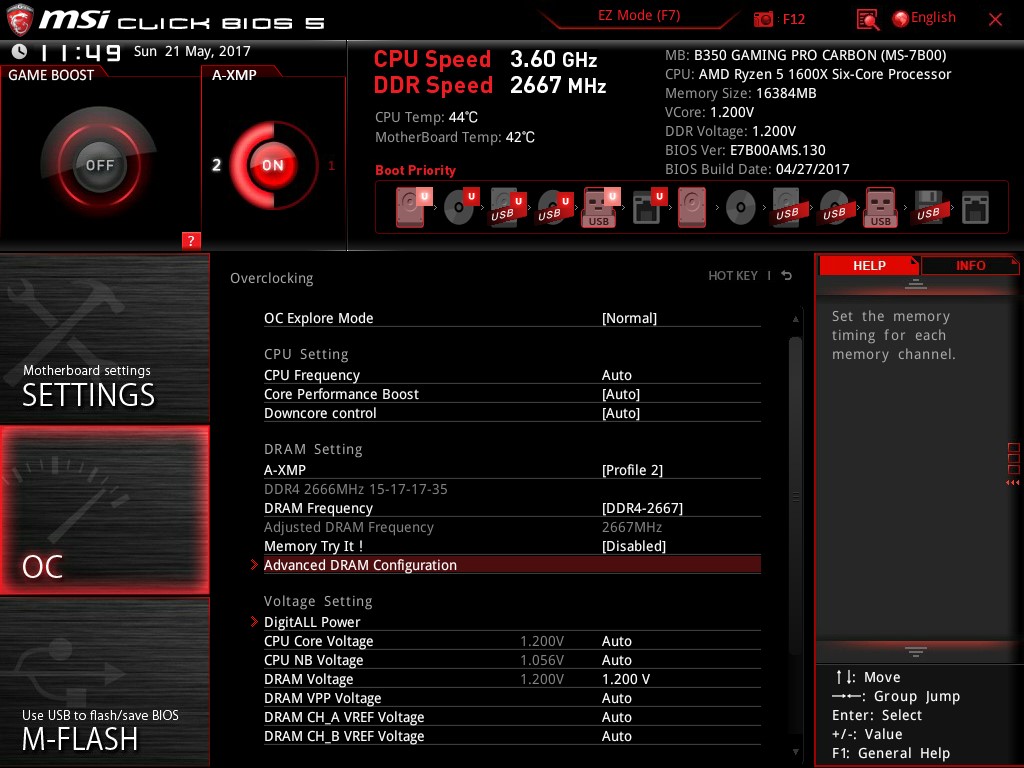Select A-XMP profile number 1
The image size is (1024, 768).
click(331, 166)
